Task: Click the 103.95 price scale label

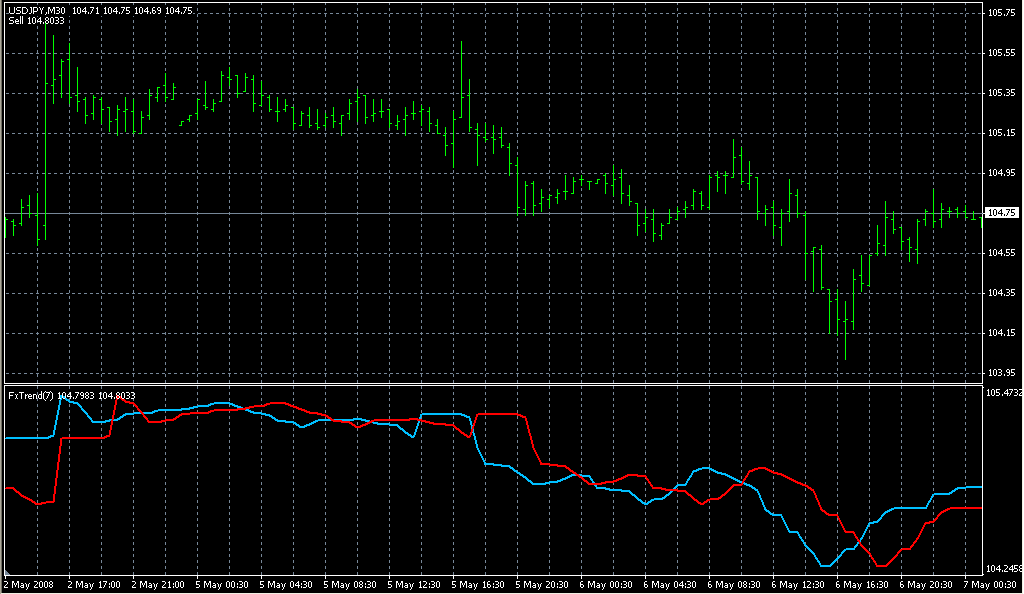Action: click(1001, 373)
